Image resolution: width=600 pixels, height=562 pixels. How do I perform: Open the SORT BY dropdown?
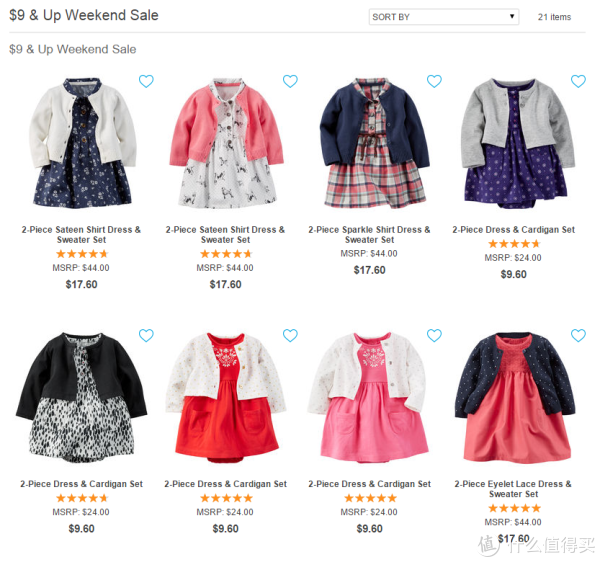pyautogui.click(x=444, y=17)
